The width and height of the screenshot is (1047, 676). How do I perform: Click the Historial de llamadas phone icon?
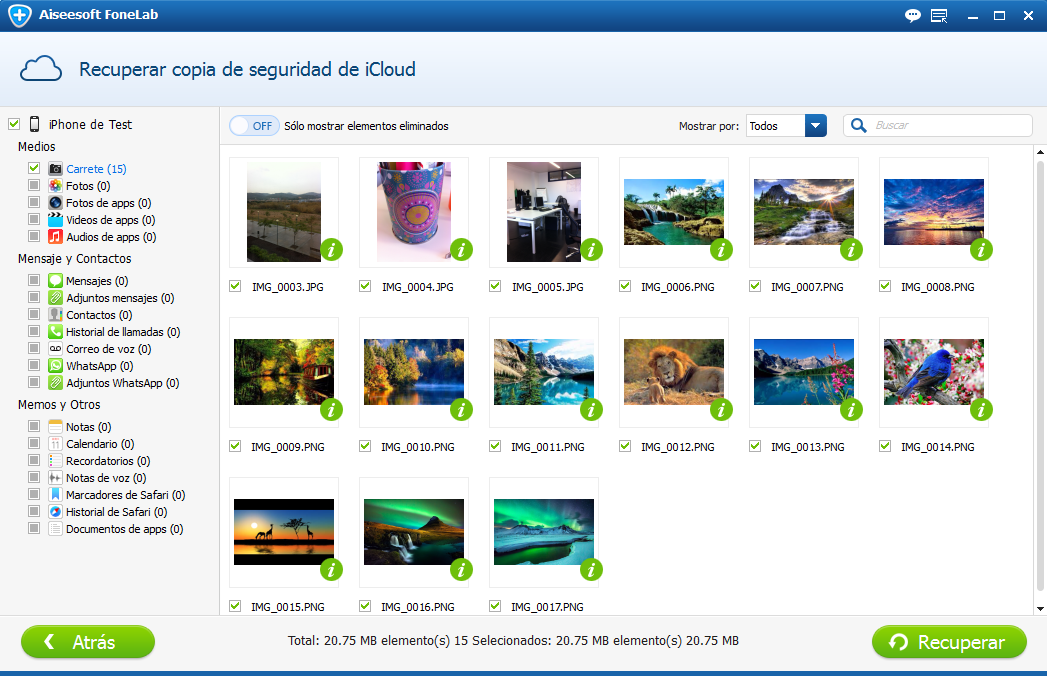[x=55, y=331]
